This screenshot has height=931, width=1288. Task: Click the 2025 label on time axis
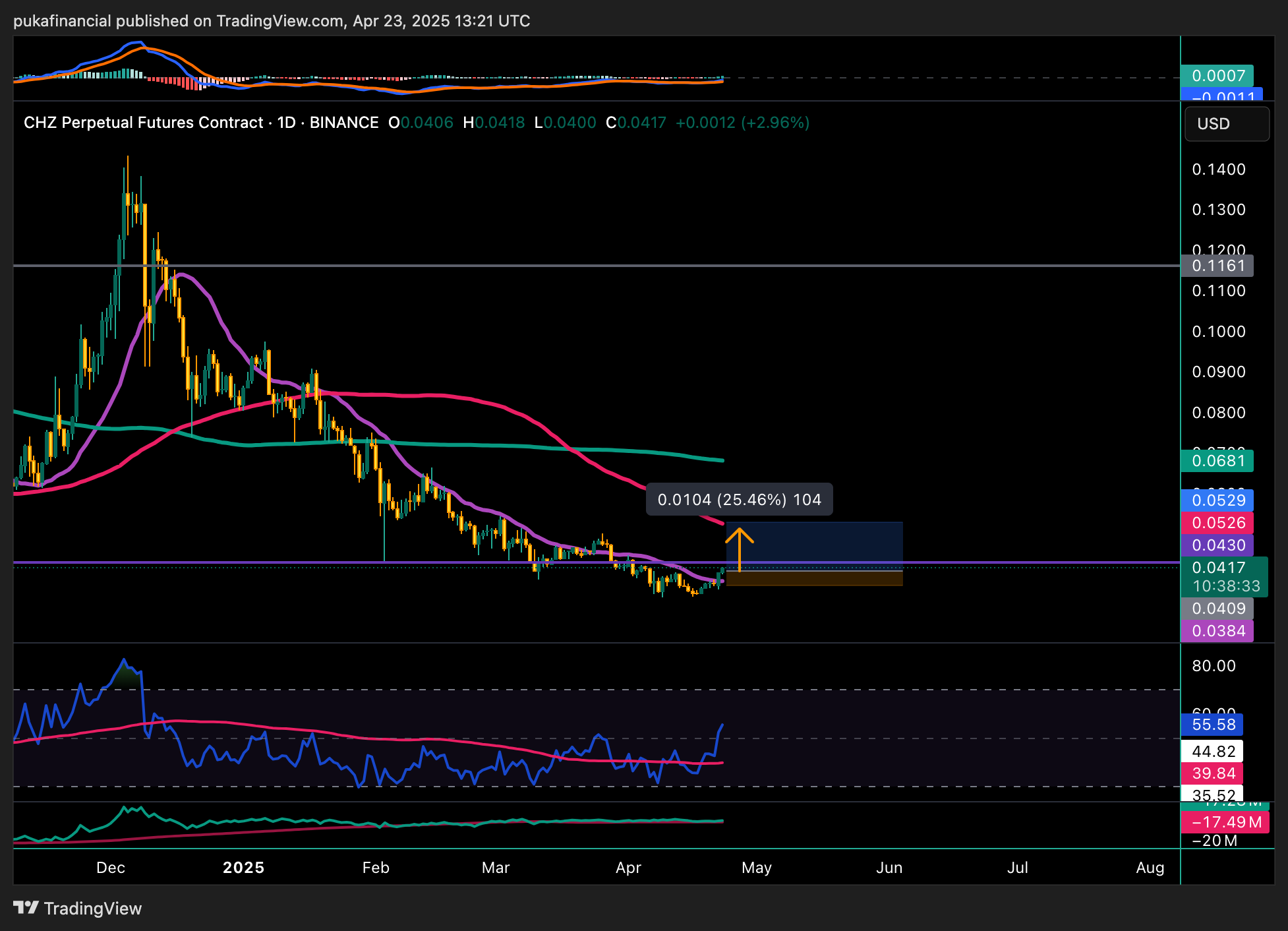[x=243, y=868]
